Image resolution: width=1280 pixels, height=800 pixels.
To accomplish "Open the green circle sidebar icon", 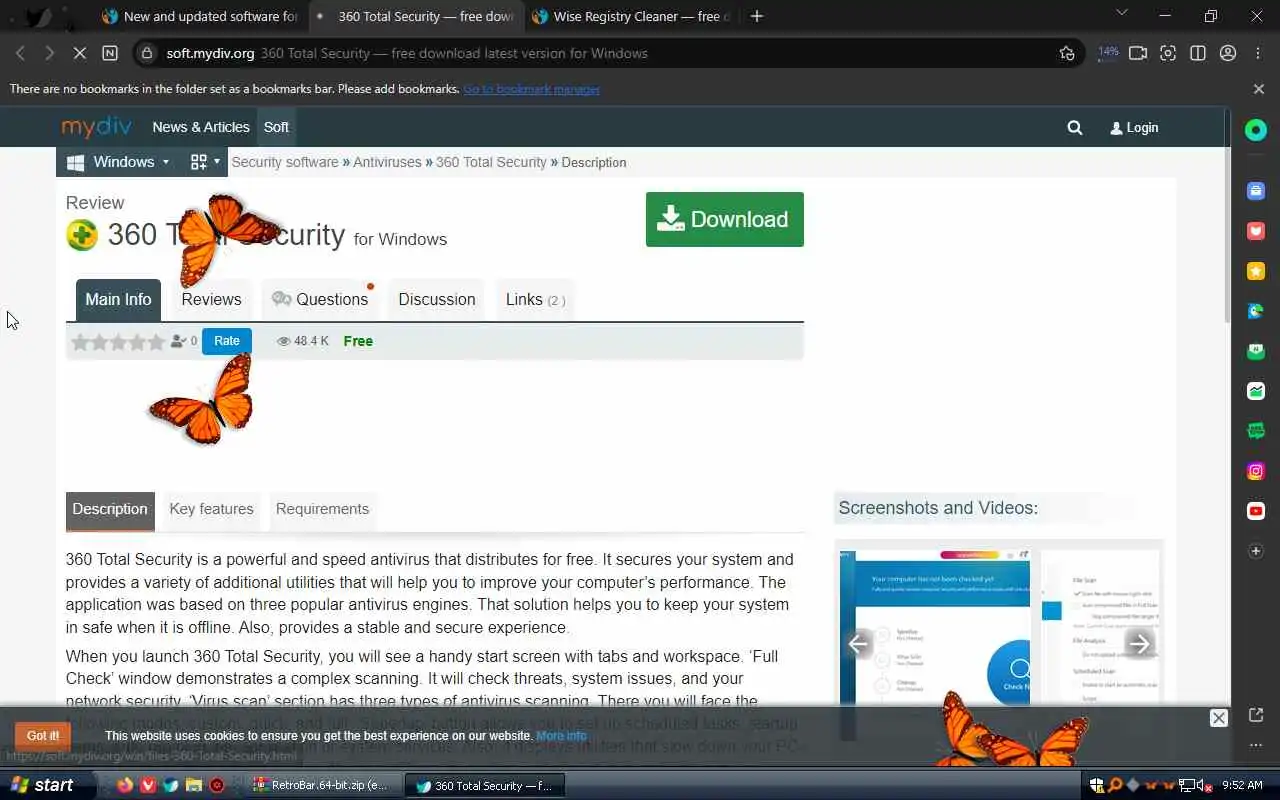I will (1256, 130).
